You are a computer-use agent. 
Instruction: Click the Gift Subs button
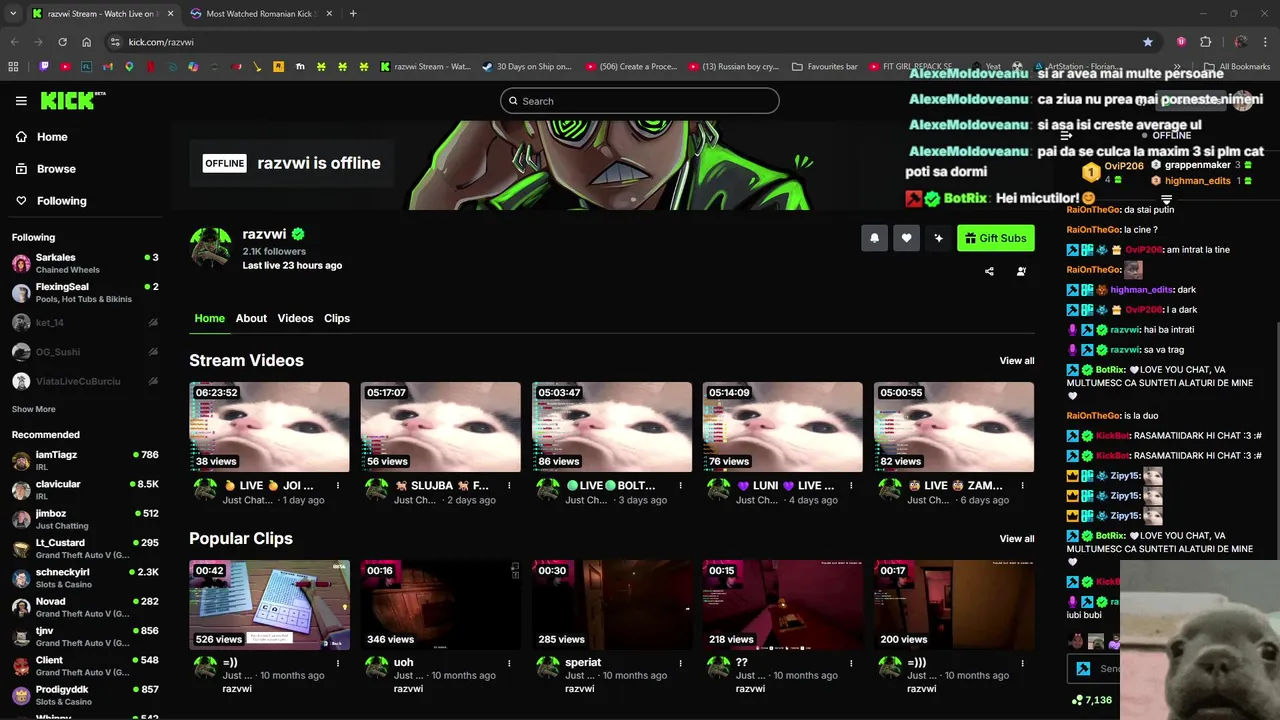(995, 238)
